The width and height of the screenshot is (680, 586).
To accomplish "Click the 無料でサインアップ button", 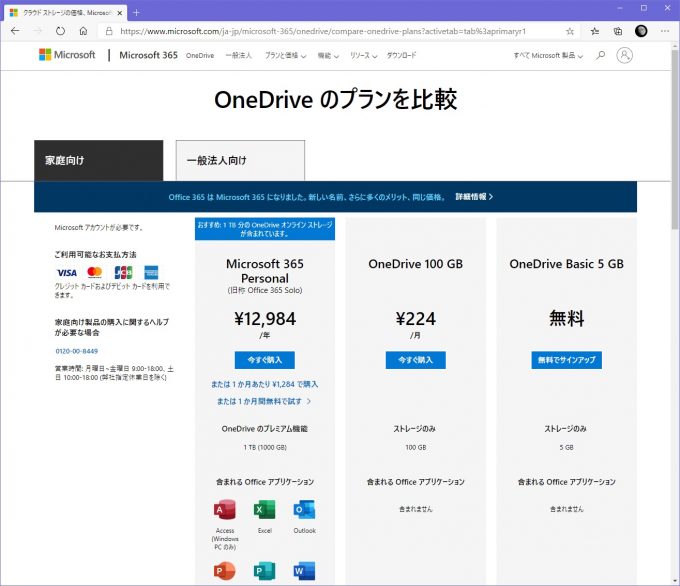I will pyautogui.click(x=566, y=360).
